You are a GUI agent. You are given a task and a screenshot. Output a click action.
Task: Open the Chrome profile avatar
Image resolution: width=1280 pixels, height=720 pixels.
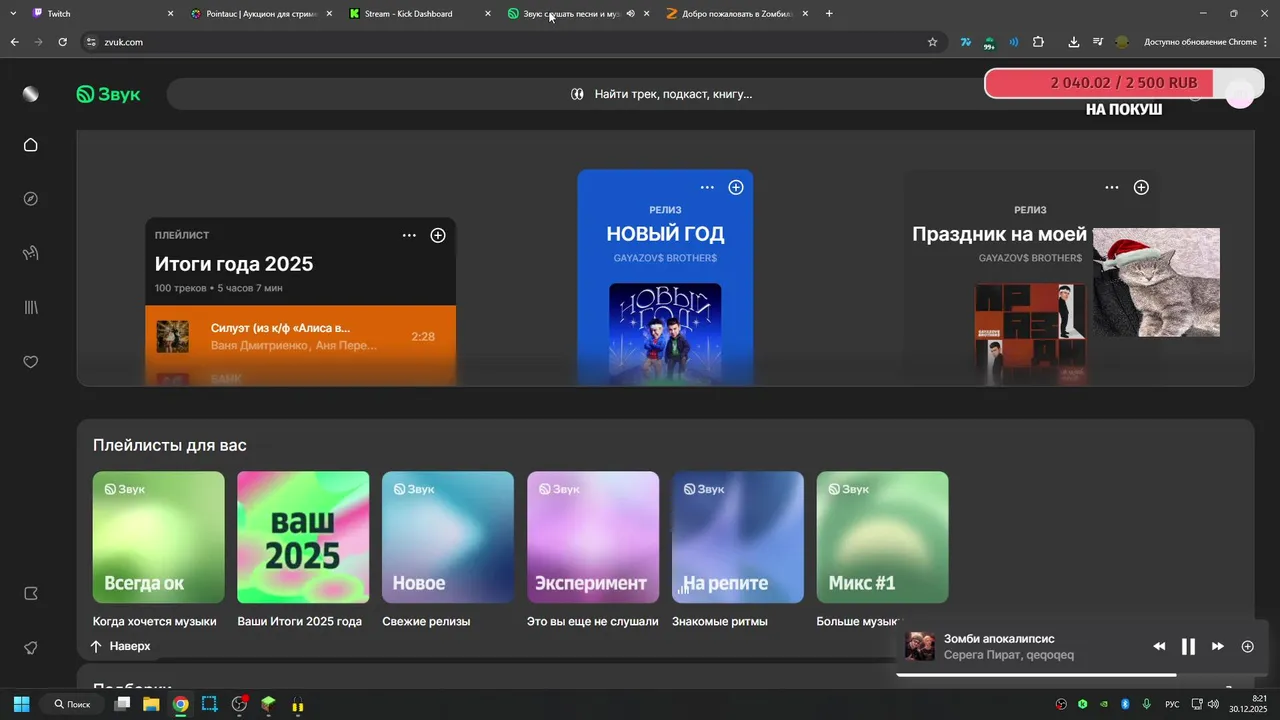[1122, 42]
